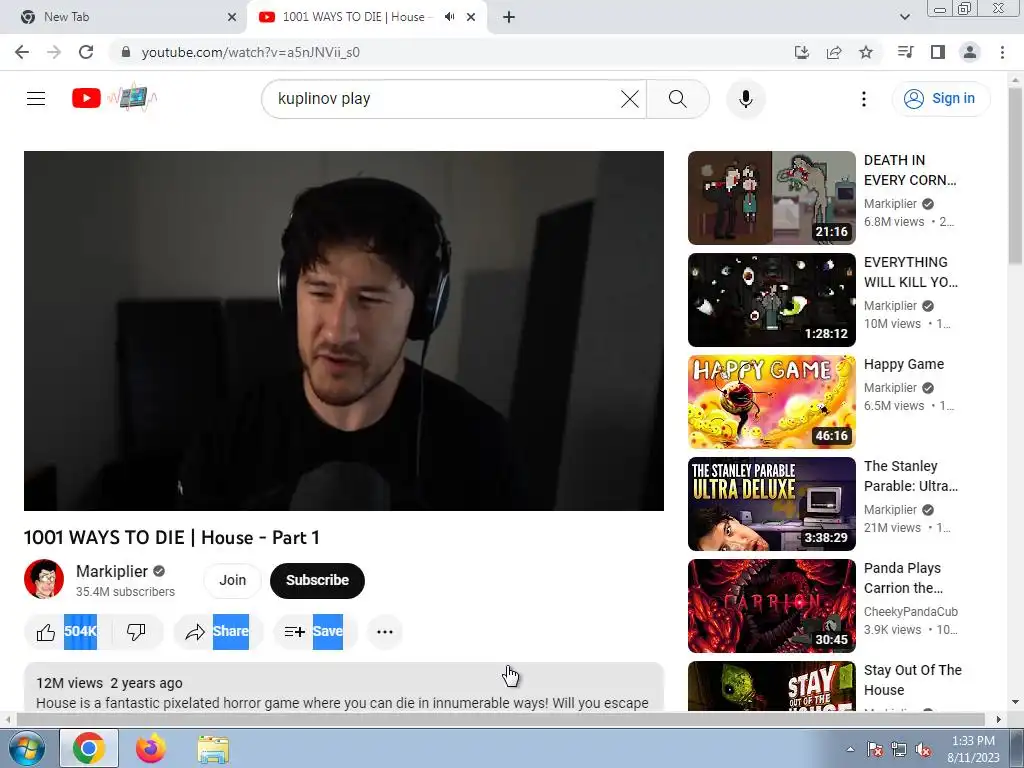Open Markiplier channel avatar
1024x768 pixels.
[x=44, y=579]
